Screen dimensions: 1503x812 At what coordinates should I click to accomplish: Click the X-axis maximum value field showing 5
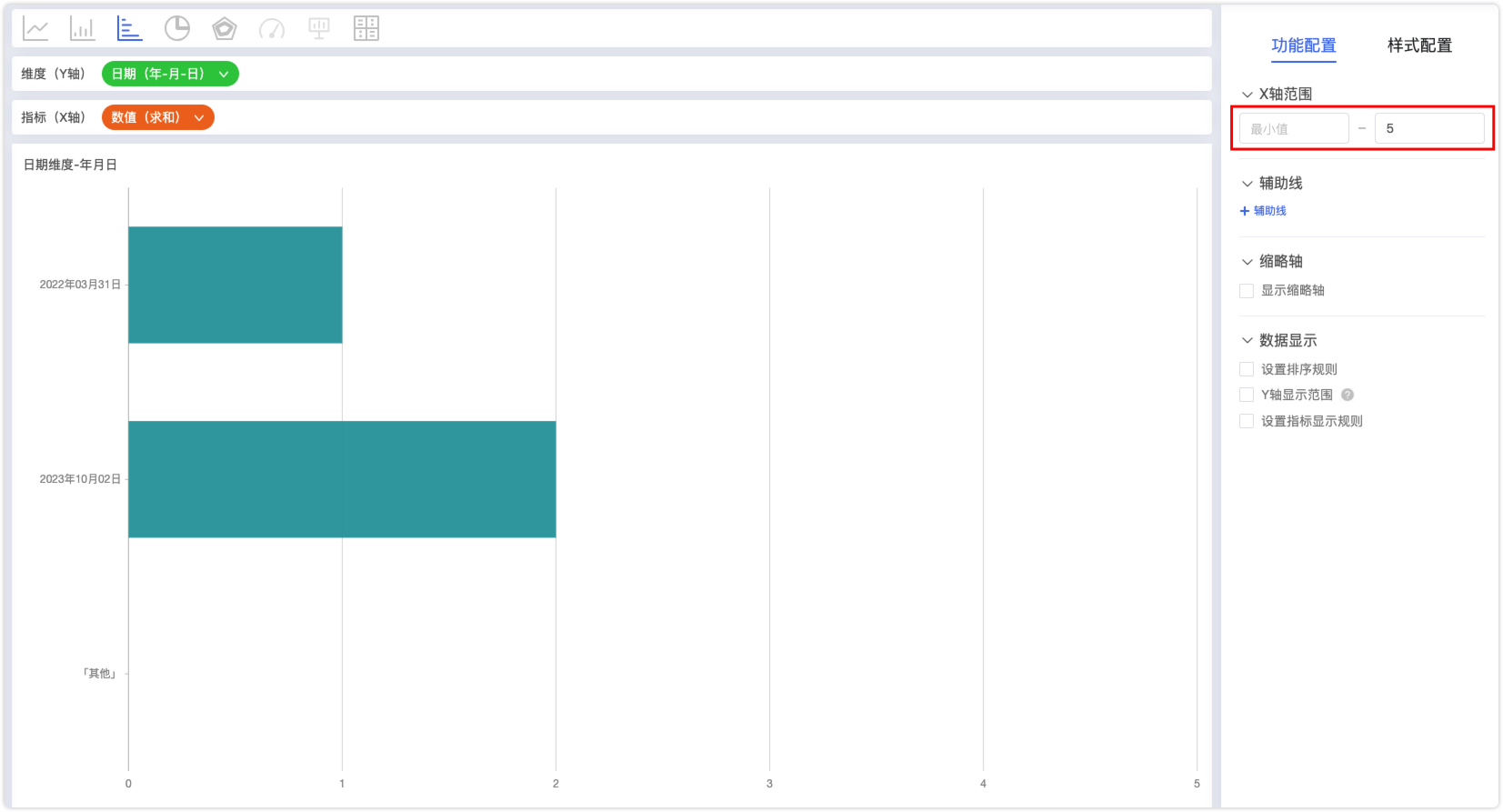tap(1429, 128)
